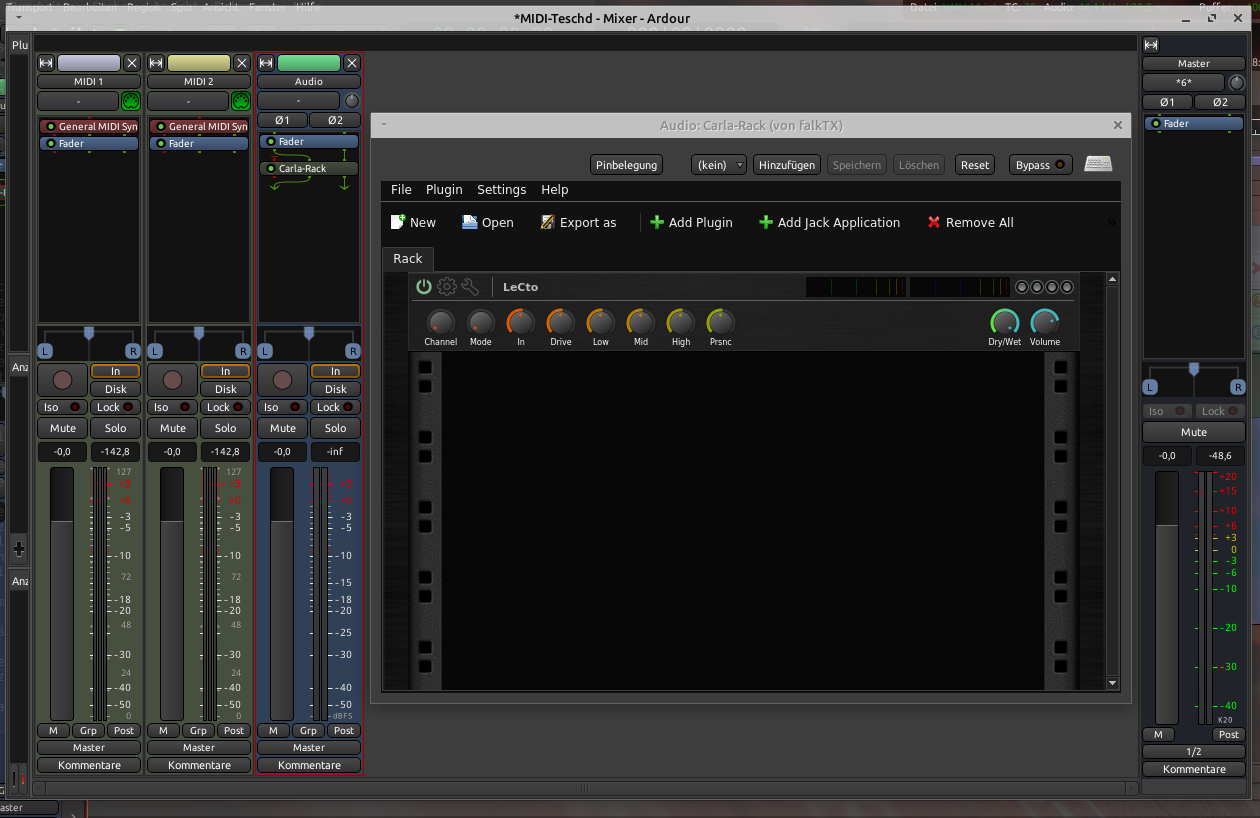Click the Audio strip name button

309,82
